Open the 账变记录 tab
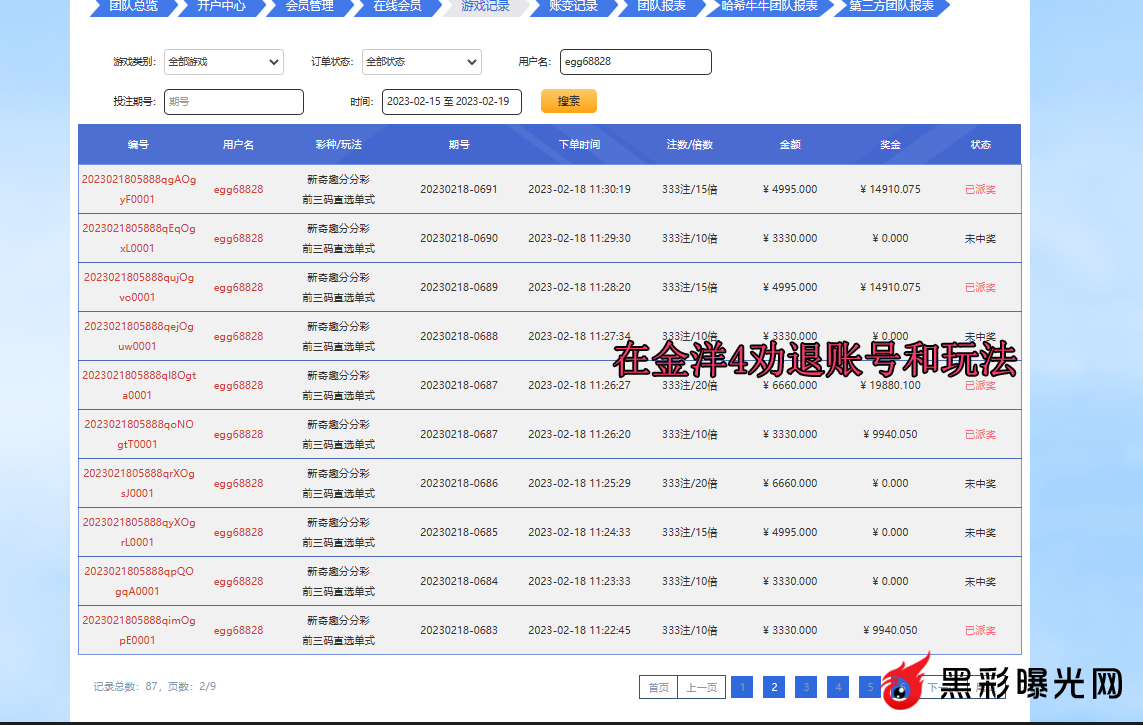Screen dimensions: 1143x725 [573, 6]
